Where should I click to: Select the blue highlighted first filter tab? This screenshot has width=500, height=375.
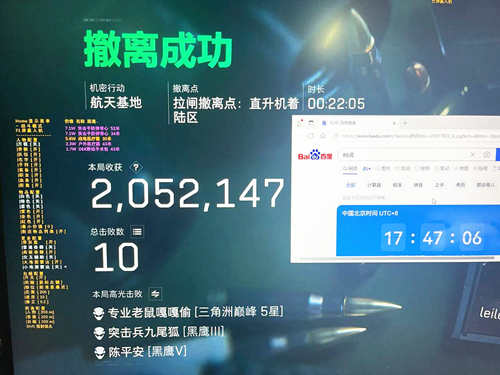tap(351, 185)
